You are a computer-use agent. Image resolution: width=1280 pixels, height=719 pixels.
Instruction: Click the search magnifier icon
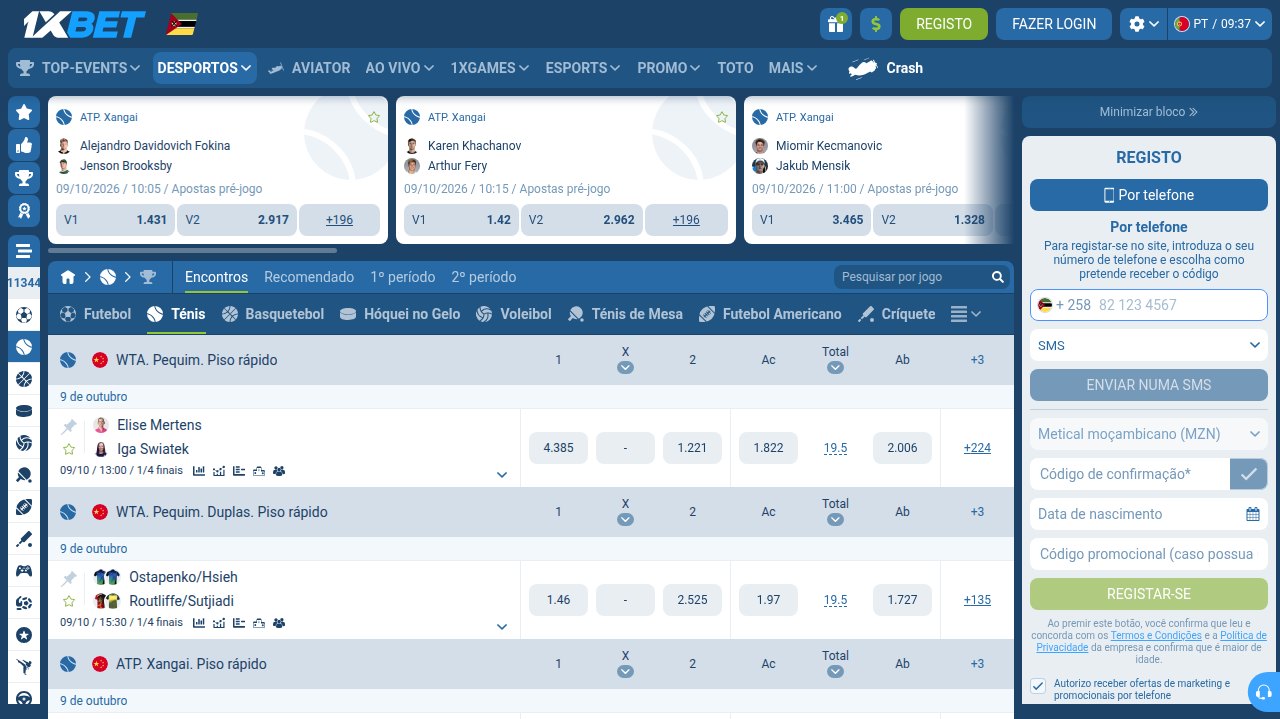click(x=997, y=277)
